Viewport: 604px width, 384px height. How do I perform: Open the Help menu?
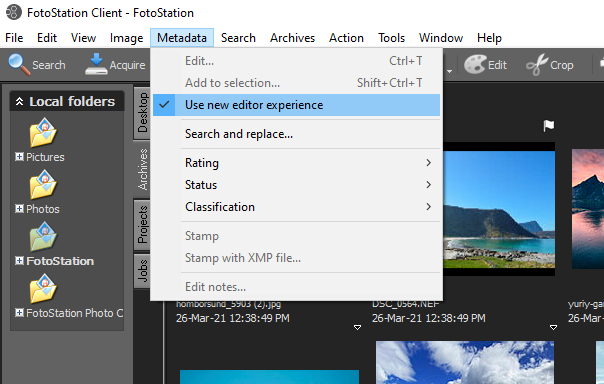click(x=489, y=38)
